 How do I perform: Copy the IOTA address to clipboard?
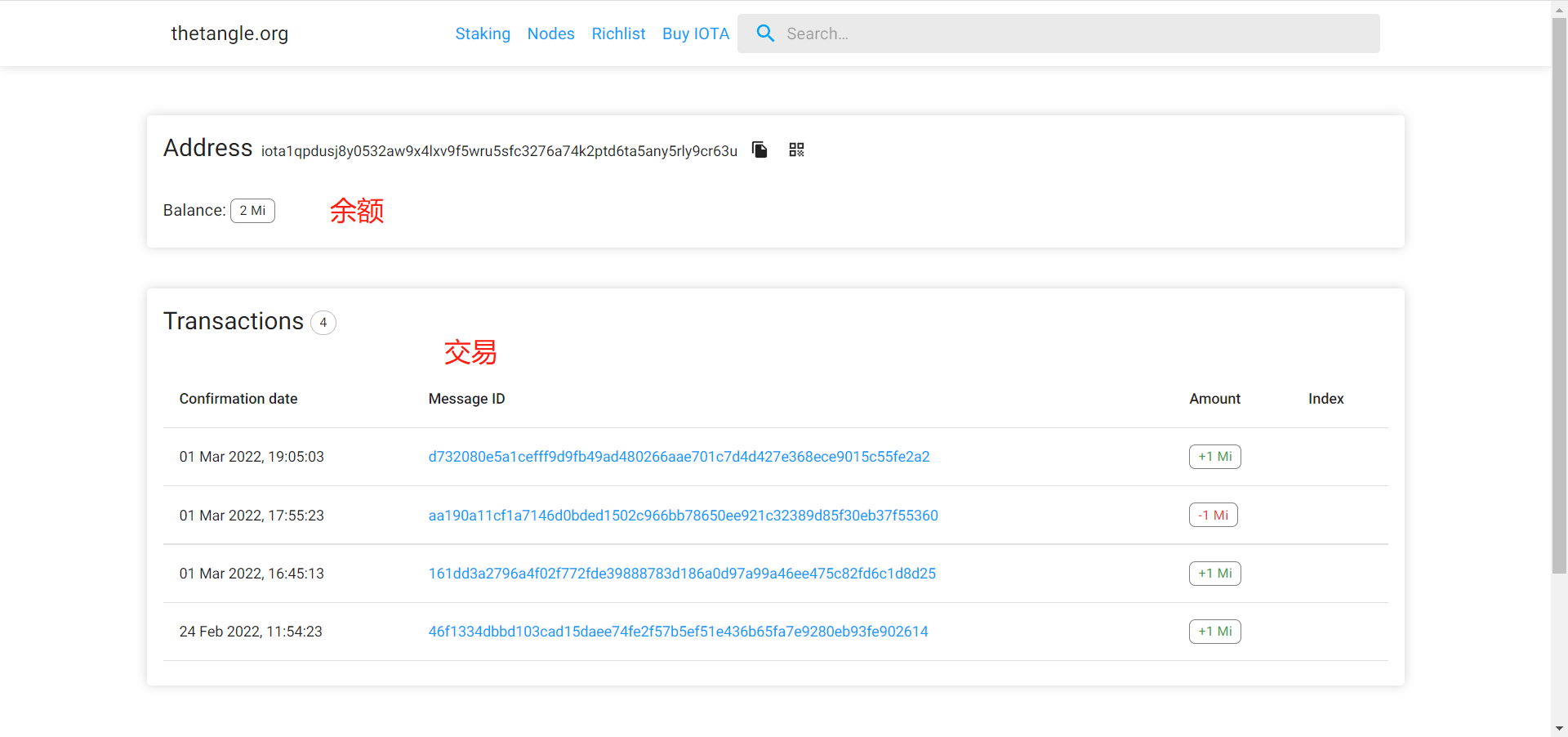(x=759, y=150)
